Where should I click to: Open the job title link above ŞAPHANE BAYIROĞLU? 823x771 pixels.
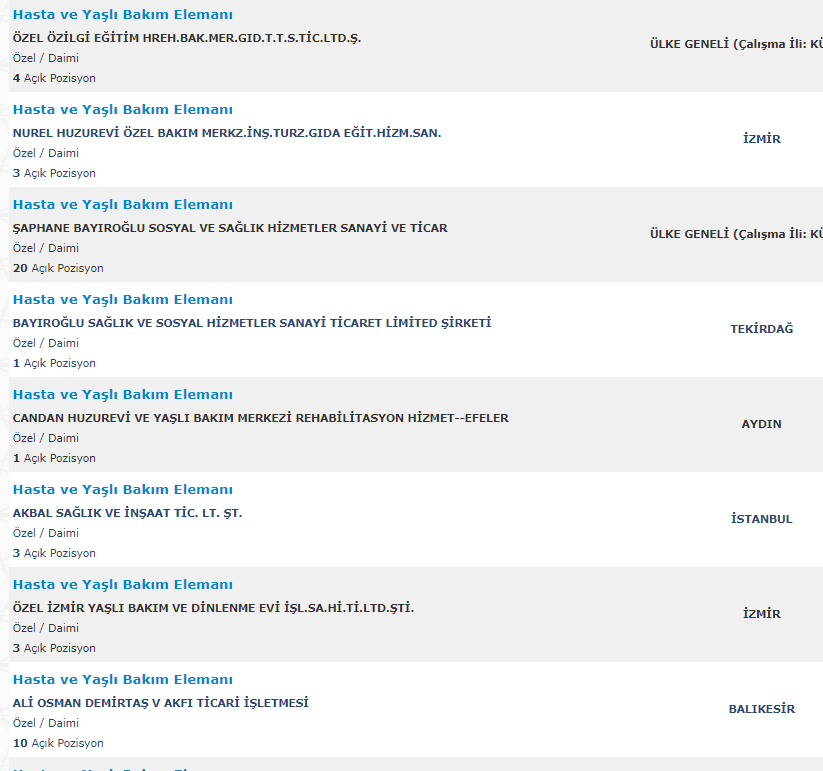point(122,205)
